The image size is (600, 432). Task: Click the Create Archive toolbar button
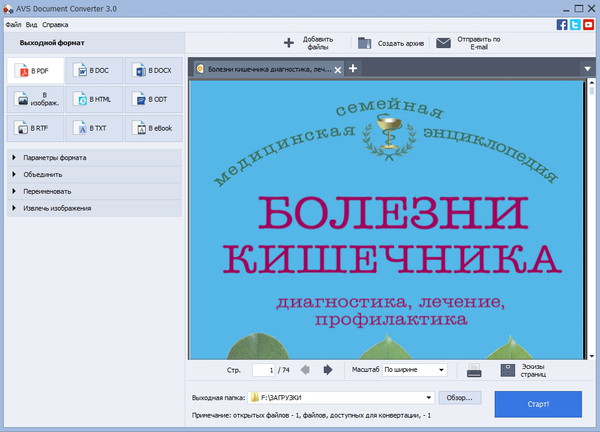pyautogui.click(x=391, y=43)
